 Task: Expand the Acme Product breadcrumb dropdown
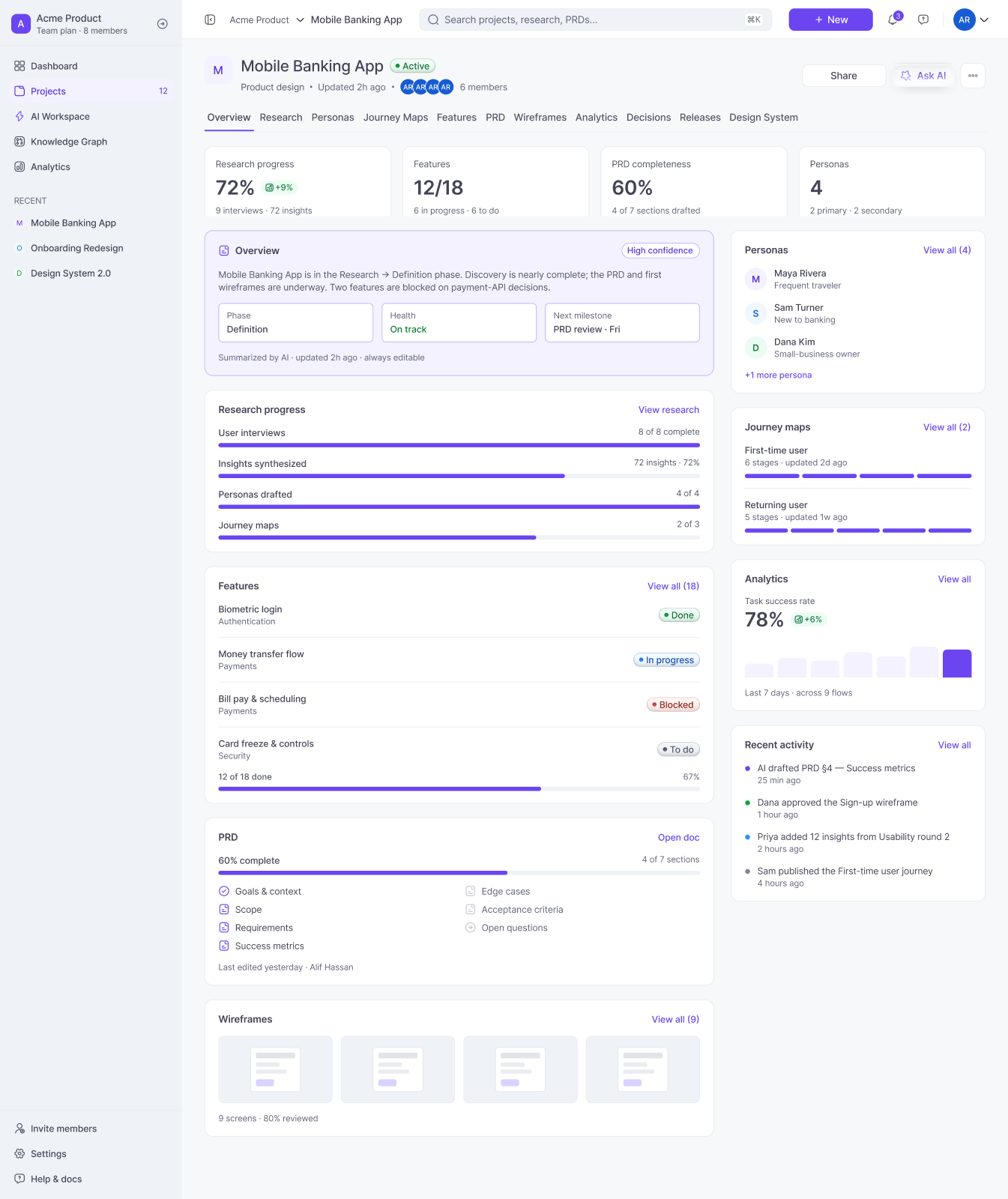point(301,19)
